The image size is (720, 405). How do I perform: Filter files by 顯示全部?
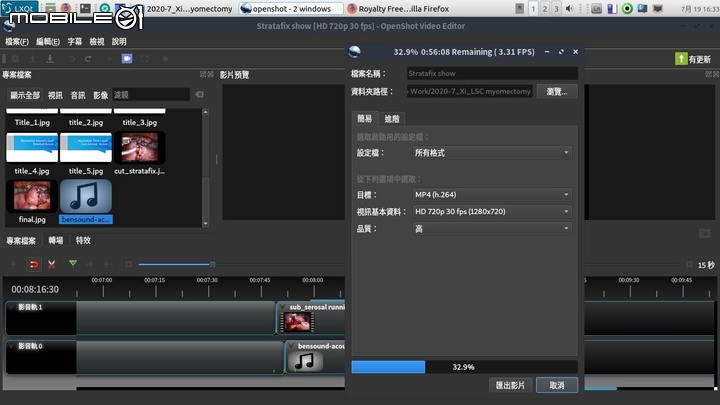click(25, 95)
